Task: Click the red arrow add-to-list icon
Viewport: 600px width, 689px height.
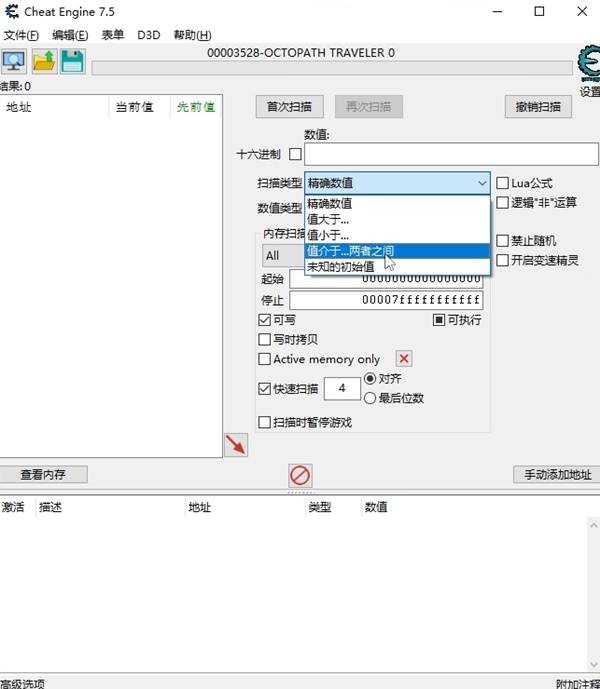Action: click(x=236, y=445)
